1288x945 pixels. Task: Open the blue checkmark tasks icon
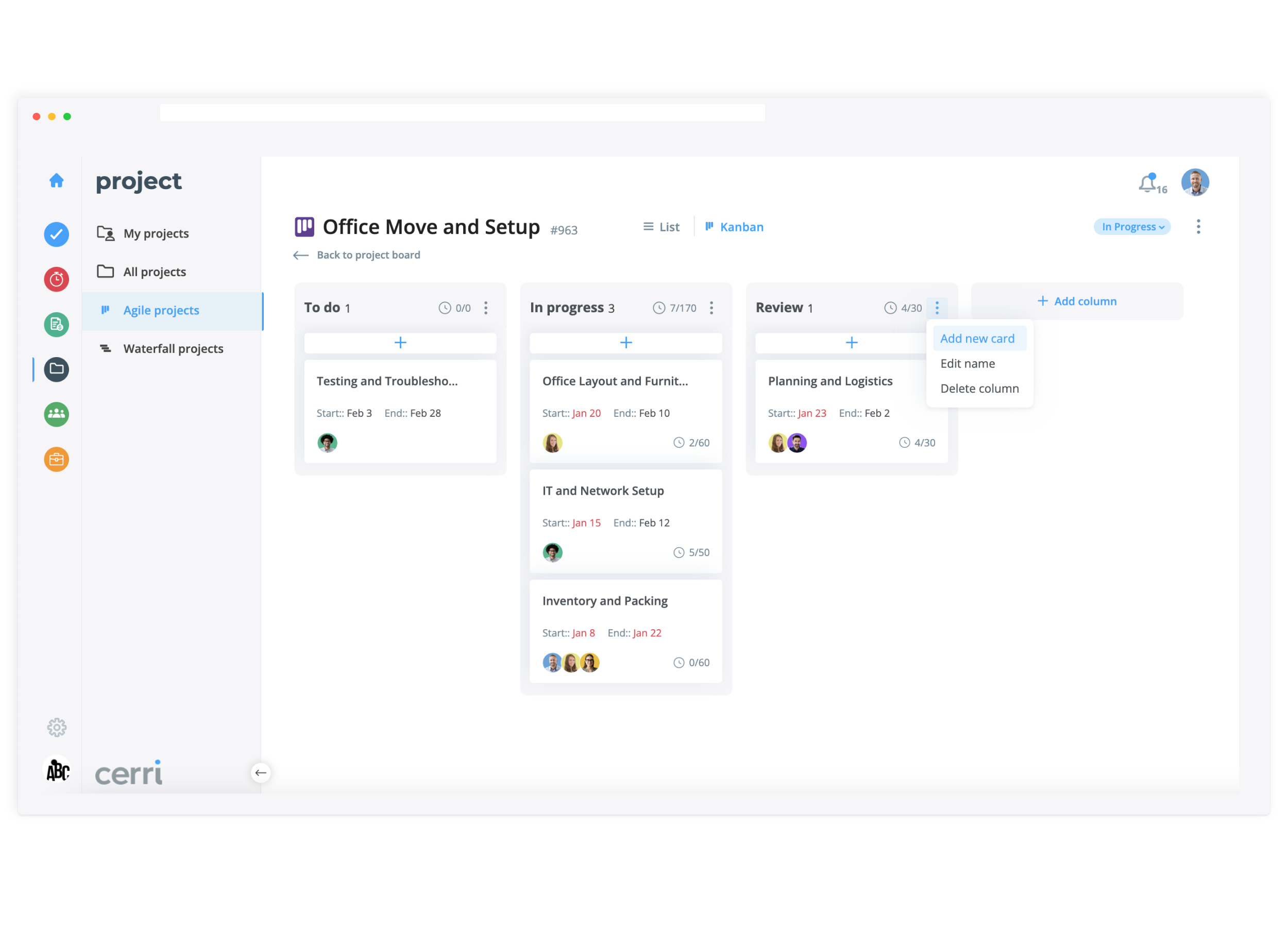pos(56,234)
